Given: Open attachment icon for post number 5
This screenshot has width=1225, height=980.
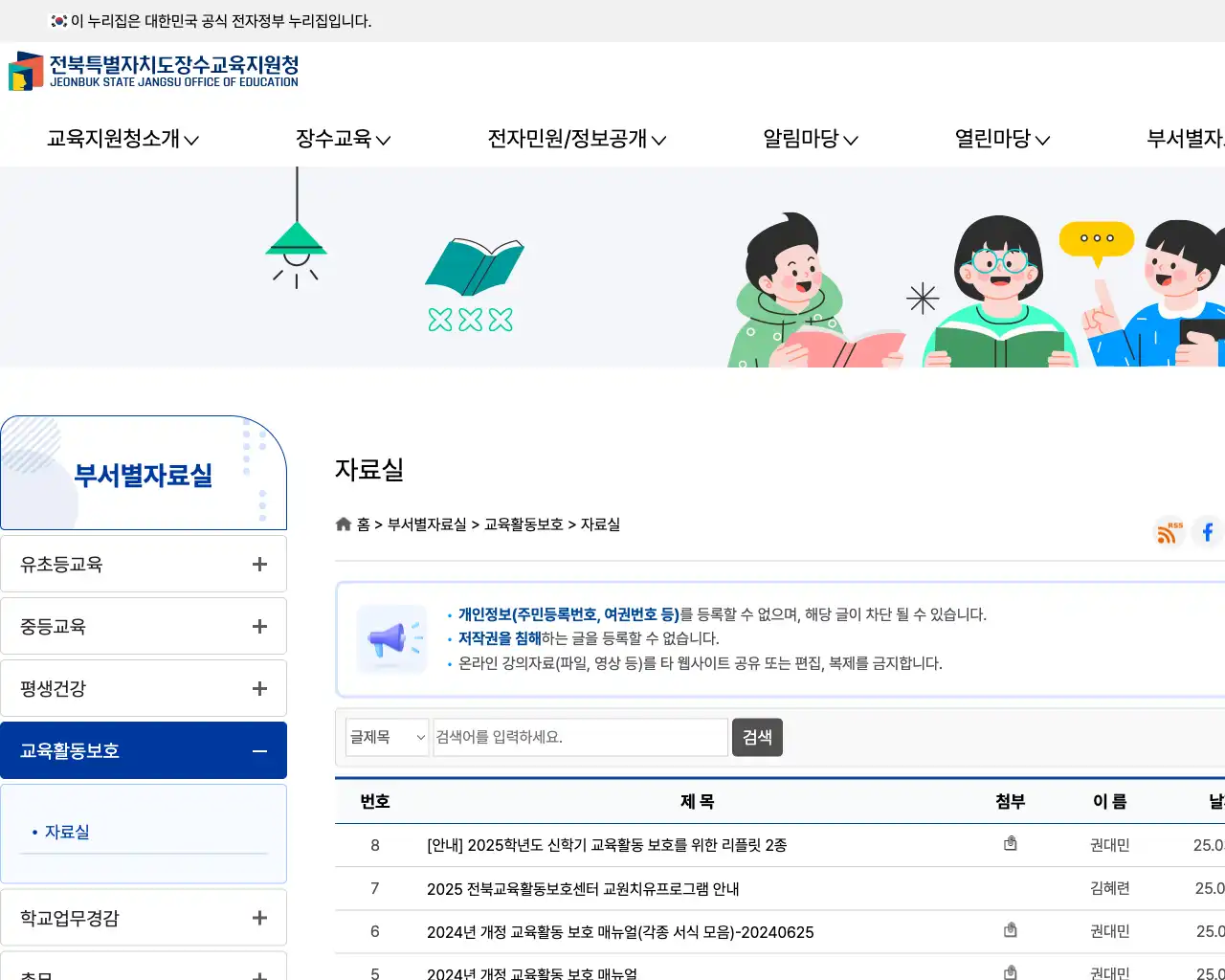Looking at the screenshot, I should (x=1010, y=971).
